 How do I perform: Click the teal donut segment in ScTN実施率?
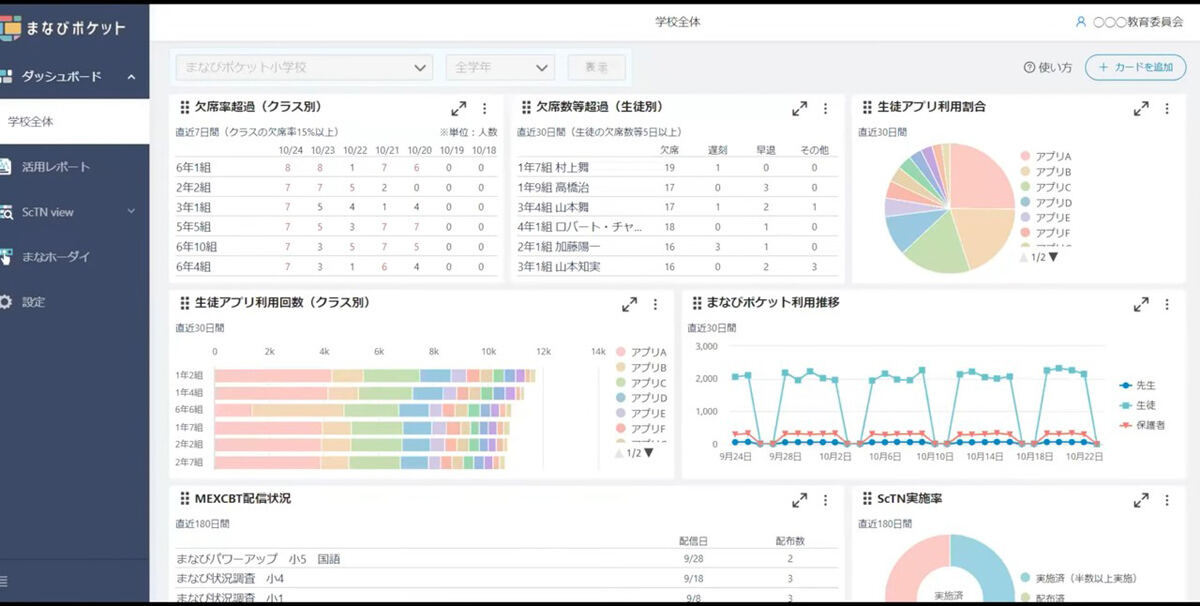pyautogui.click(x=982, y=565)
